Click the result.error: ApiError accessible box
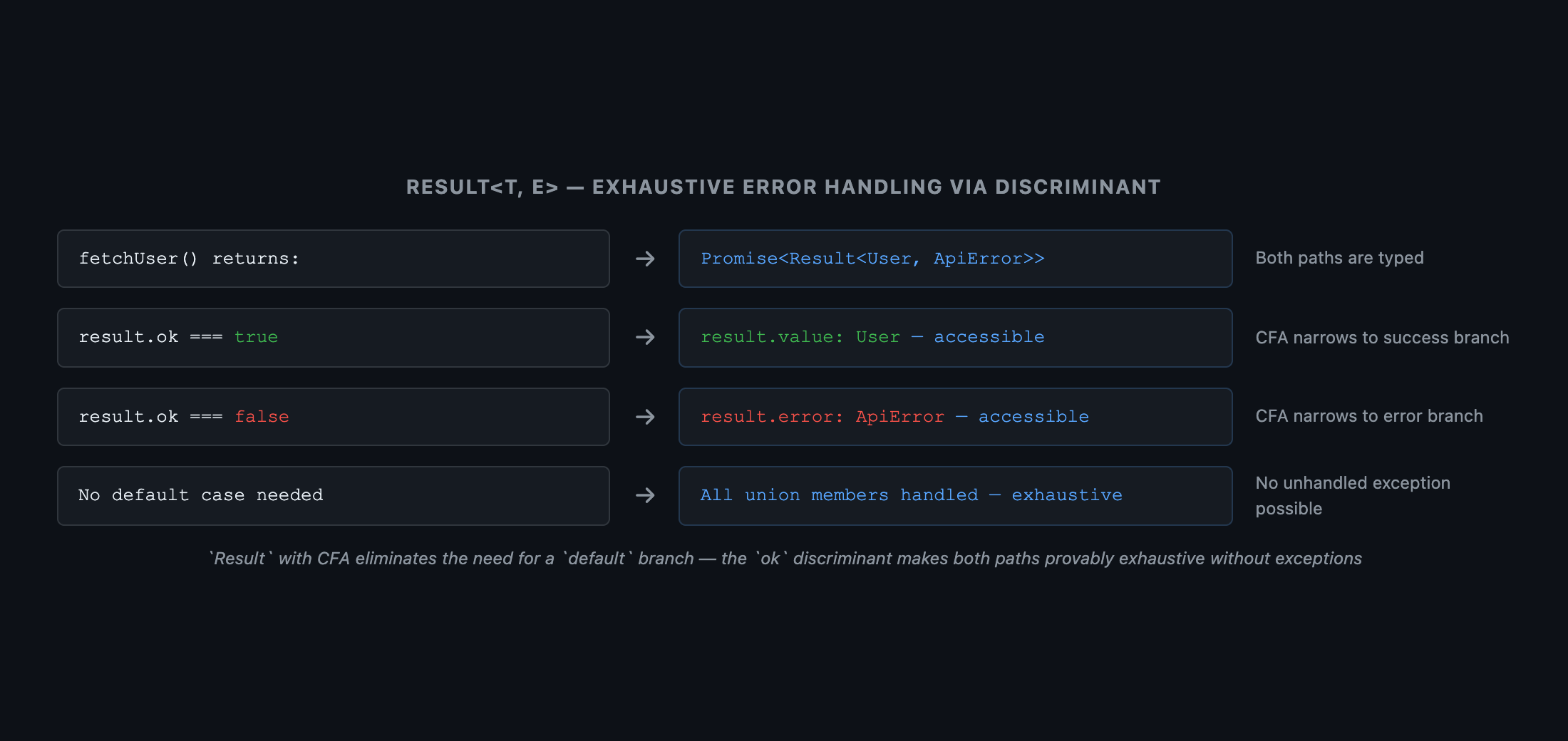The height and width of the screenshot is (741, 1568). coord(956,417)
